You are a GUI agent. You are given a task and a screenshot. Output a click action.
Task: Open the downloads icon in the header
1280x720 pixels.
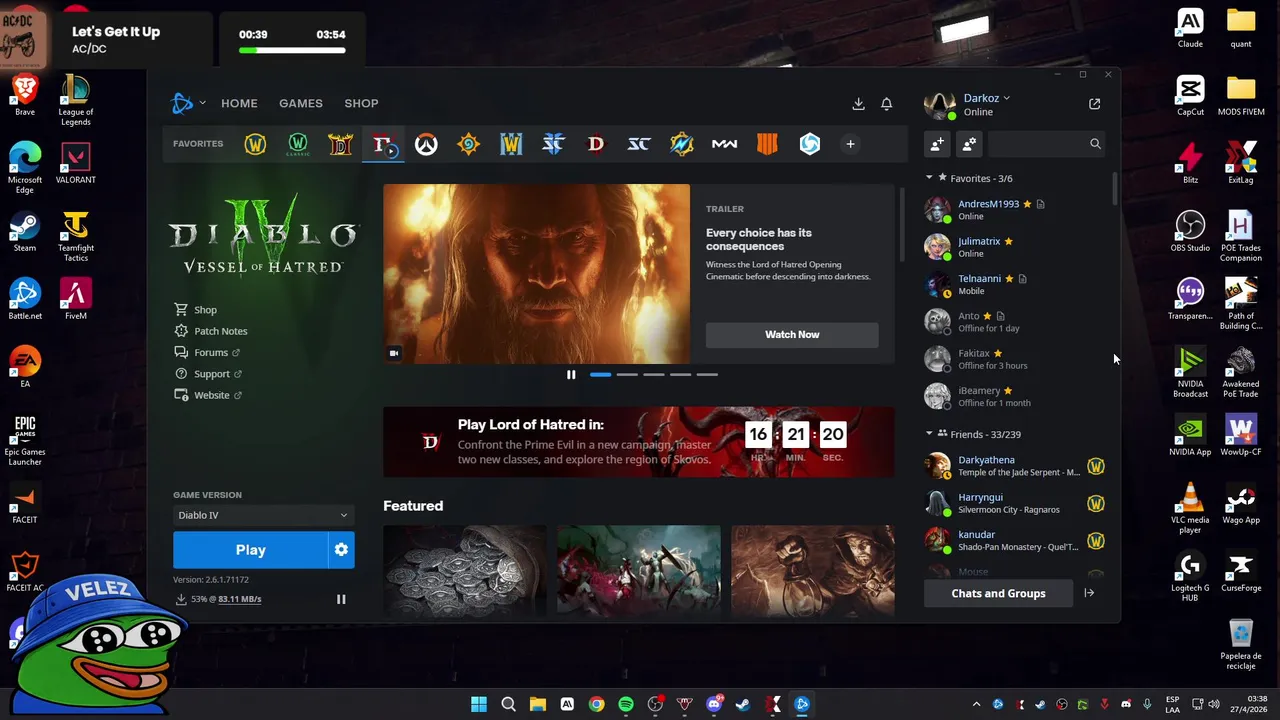pyautogui.click(x=858, y=104)
